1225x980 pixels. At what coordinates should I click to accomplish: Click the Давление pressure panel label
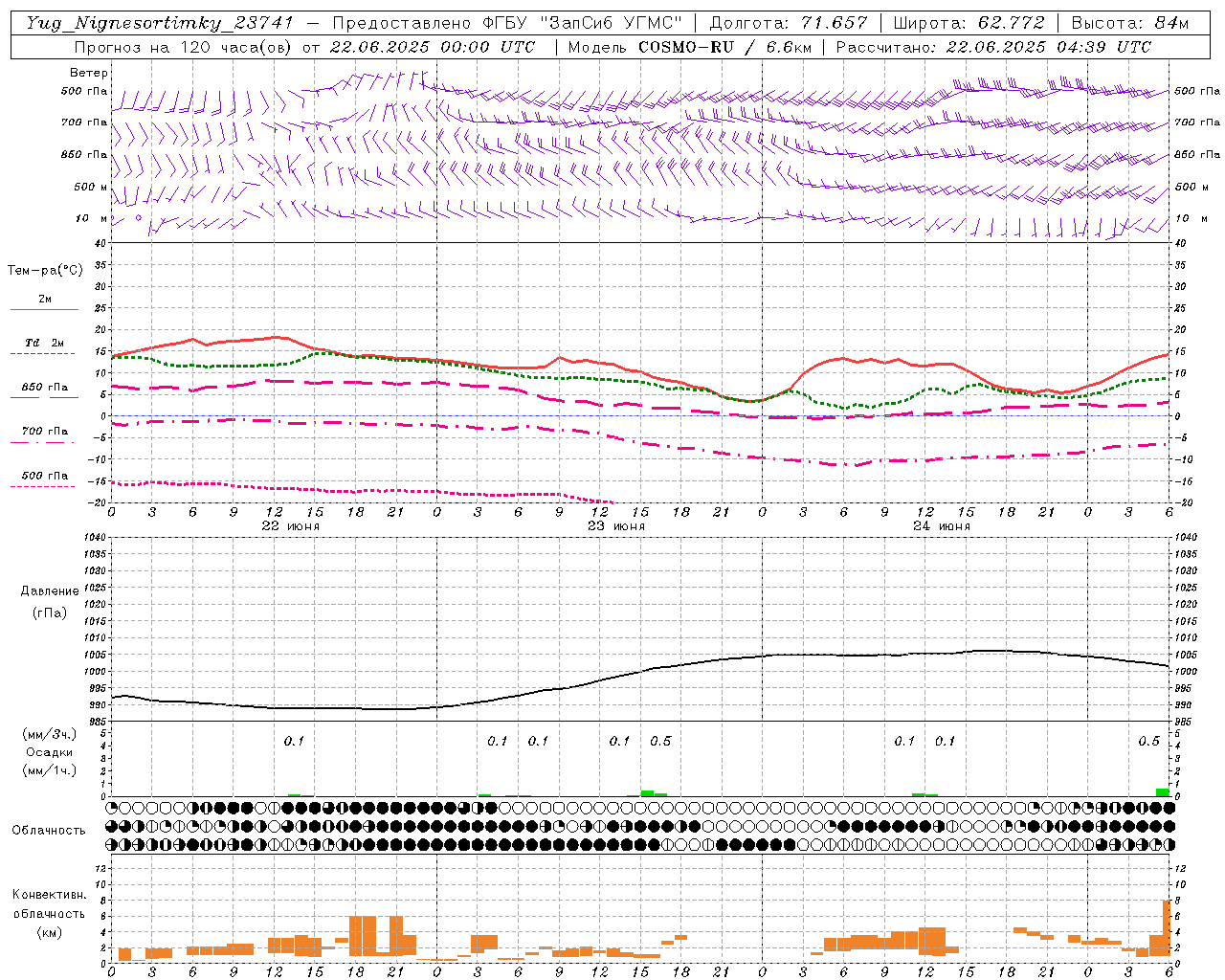click(x=50, y=591)
